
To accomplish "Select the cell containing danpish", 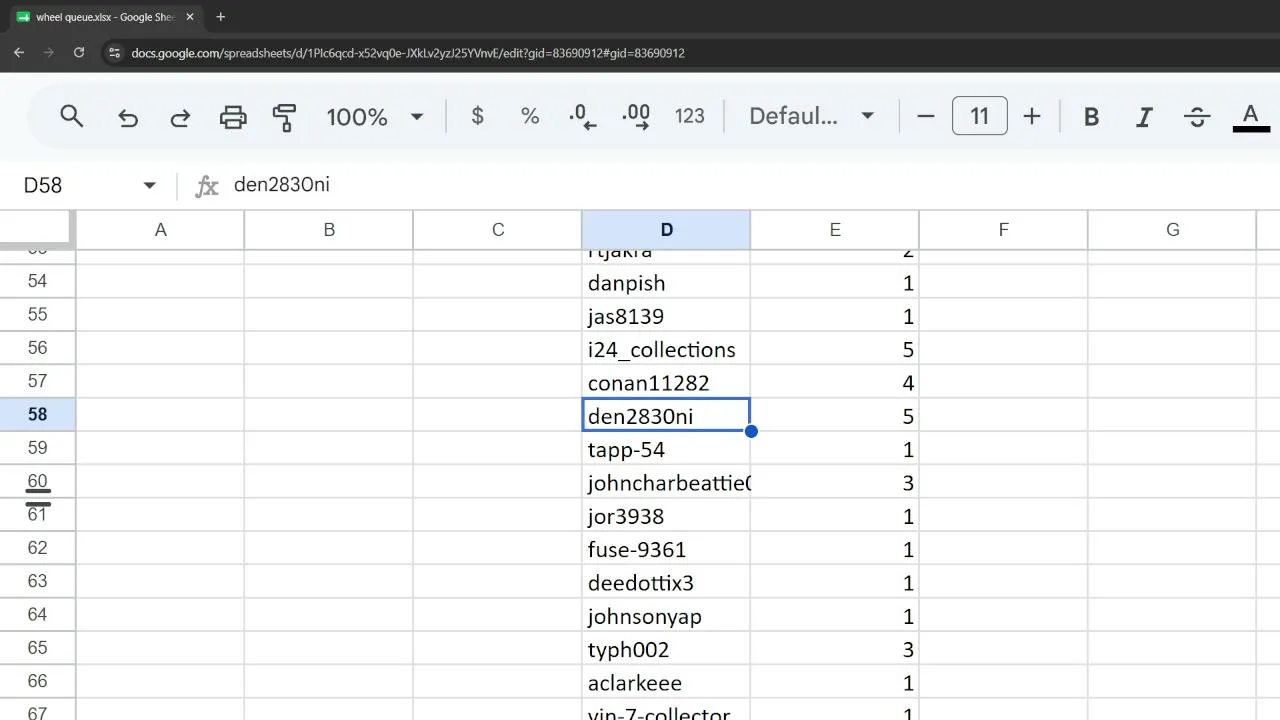I will click(x=666, y=283).
